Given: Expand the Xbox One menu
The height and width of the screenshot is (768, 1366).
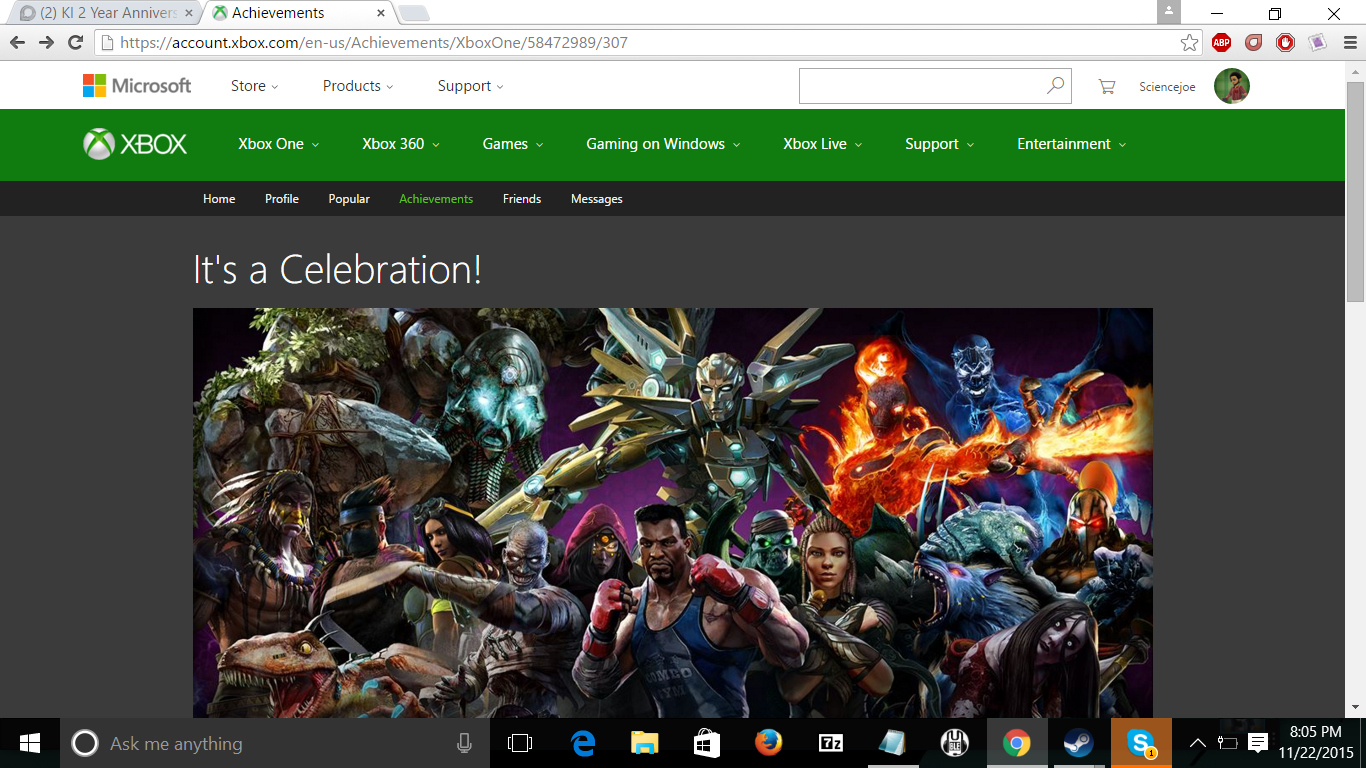Looking at the screenshot, I should pyautogui.click(x=278, y=144).
